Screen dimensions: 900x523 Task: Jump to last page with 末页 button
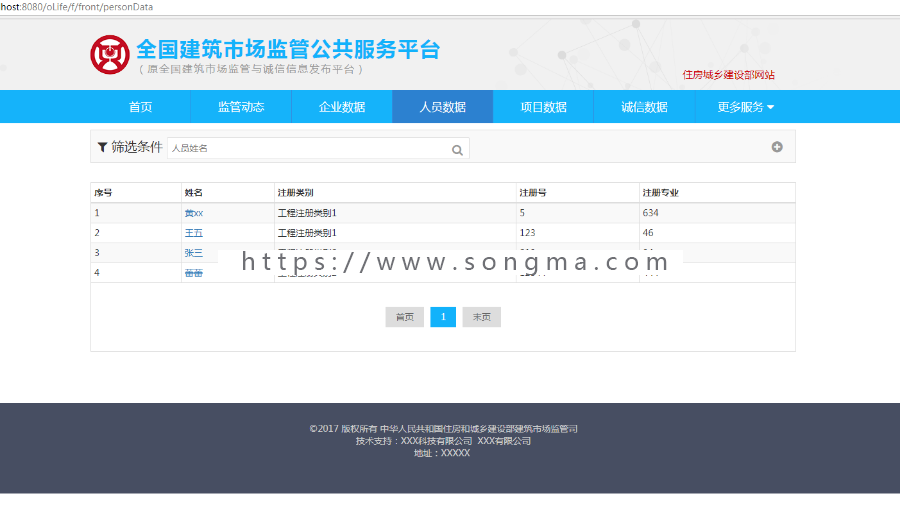pos(482,317)
